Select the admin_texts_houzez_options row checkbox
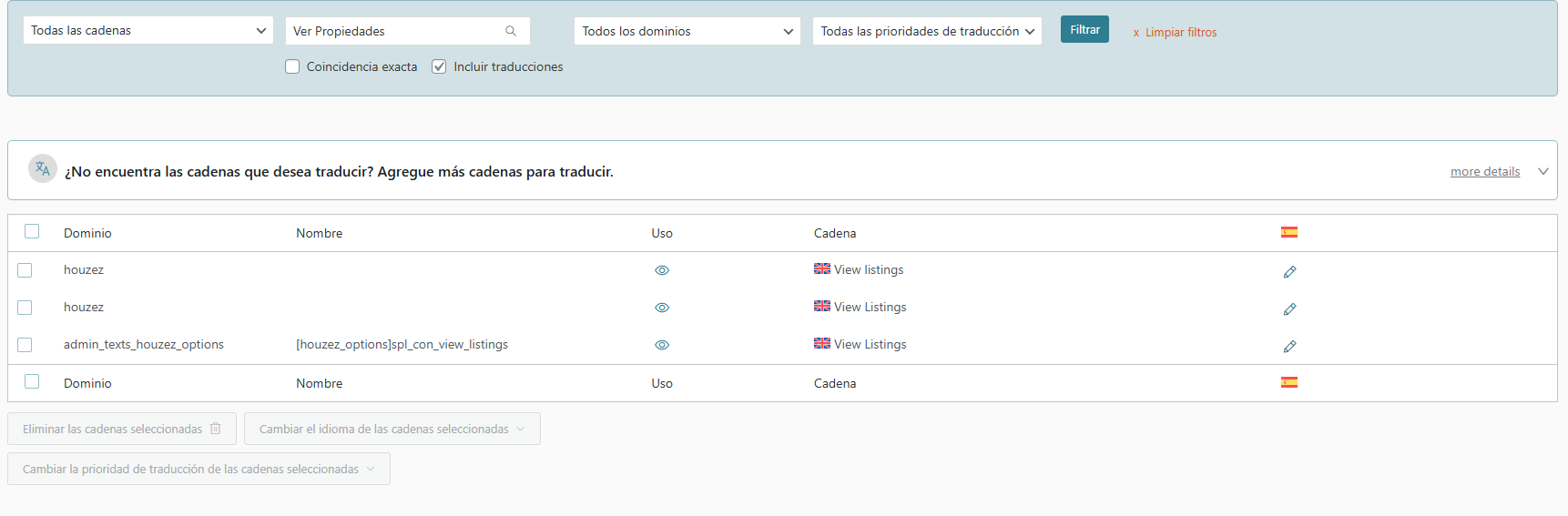Screen dimensions: 1568x516 tap(25, 345)
